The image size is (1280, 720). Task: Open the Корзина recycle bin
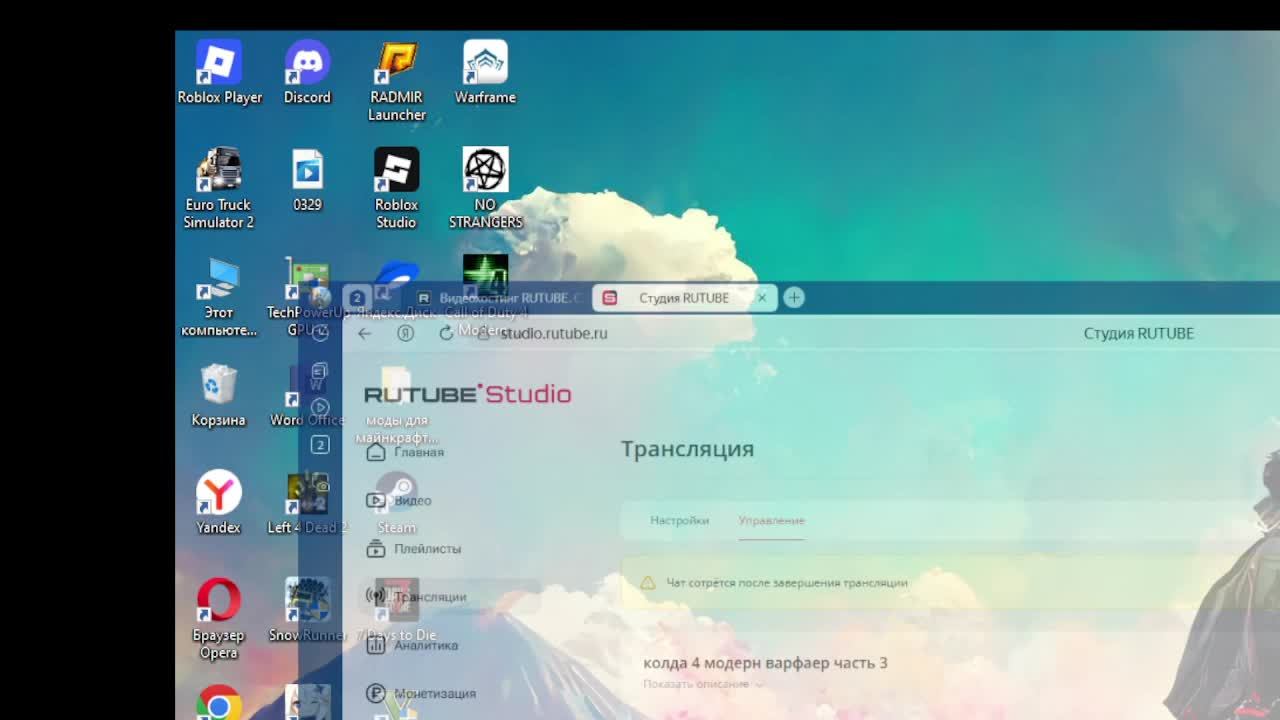point(219,395)
